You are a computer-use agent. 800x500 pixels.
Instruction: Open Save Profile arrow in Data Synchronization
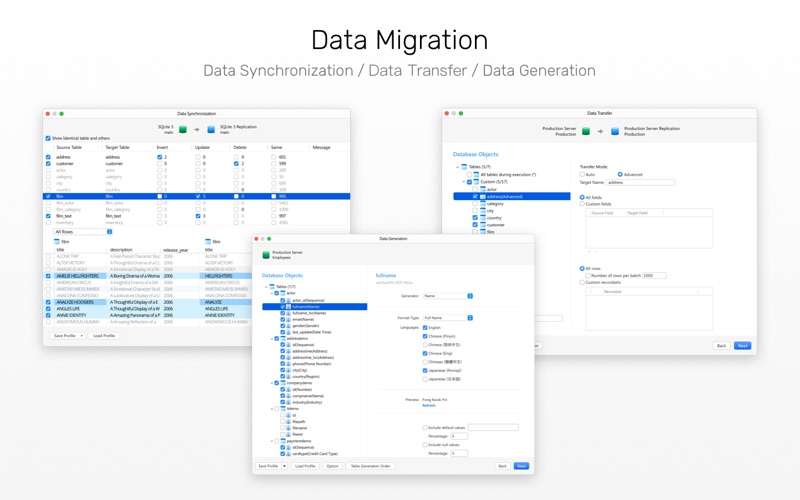coord(82,336)
